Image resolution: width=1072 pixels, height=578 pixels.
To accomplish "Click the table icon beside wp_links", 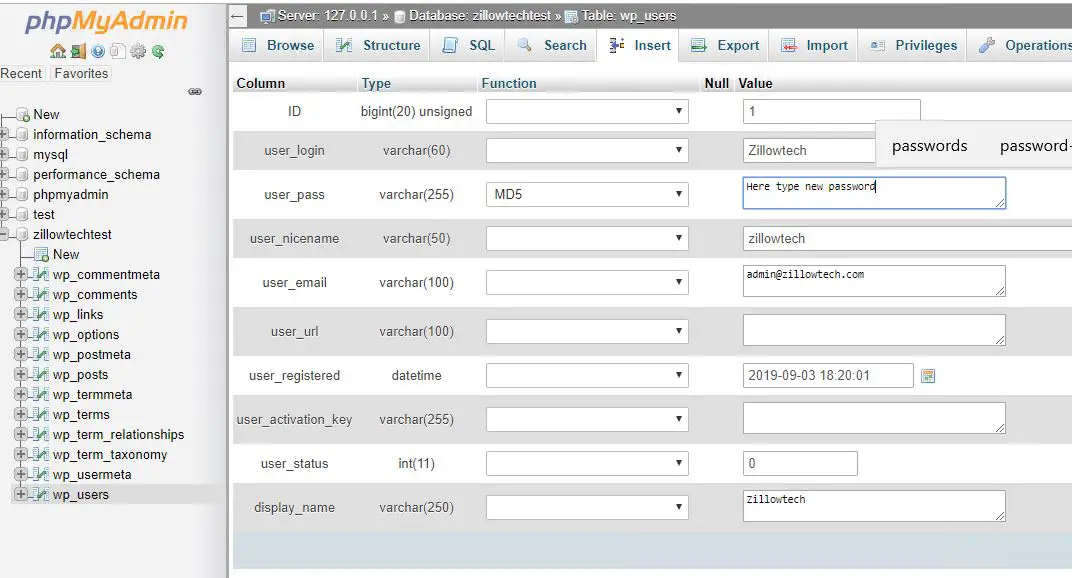I will [x=40, y=314].
